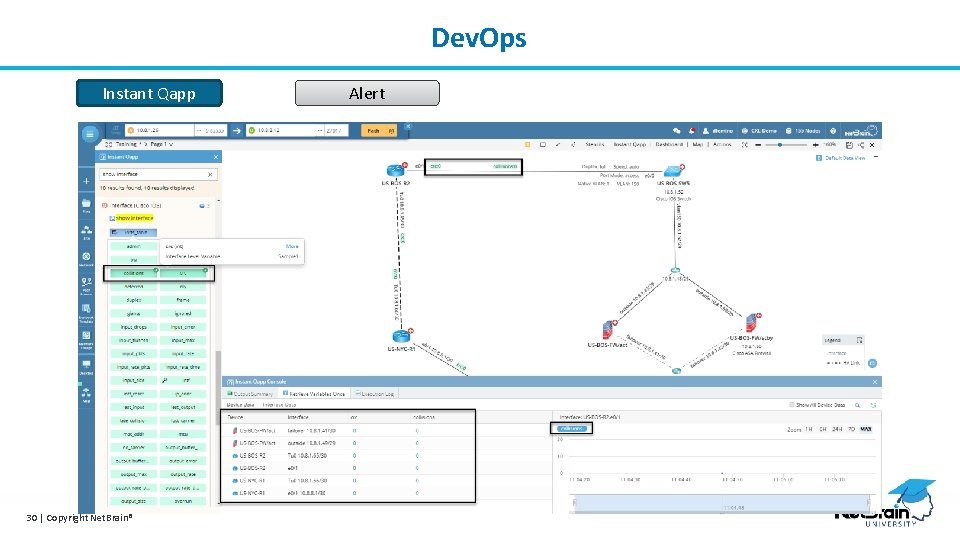960x540 pixels.
Task: Select the input_drops variable in the list
Action: (x=133, y=327)
